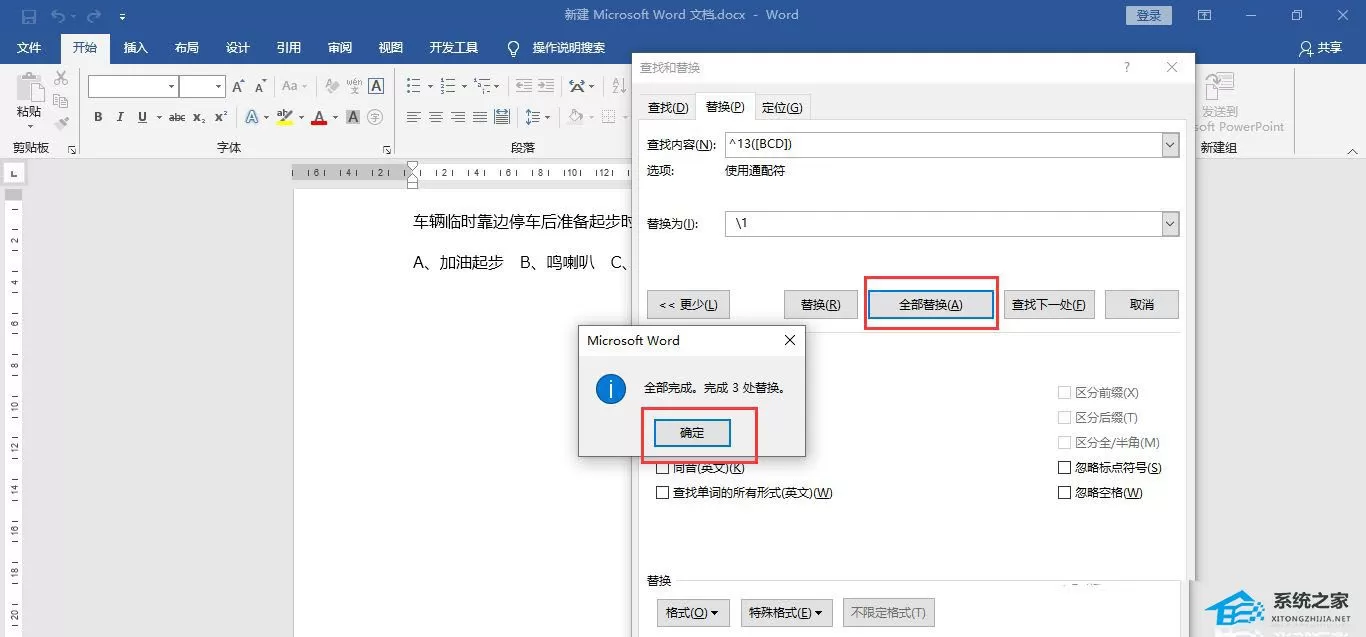
Task: Switch to the 定位(G) tab
Action: 781,107
